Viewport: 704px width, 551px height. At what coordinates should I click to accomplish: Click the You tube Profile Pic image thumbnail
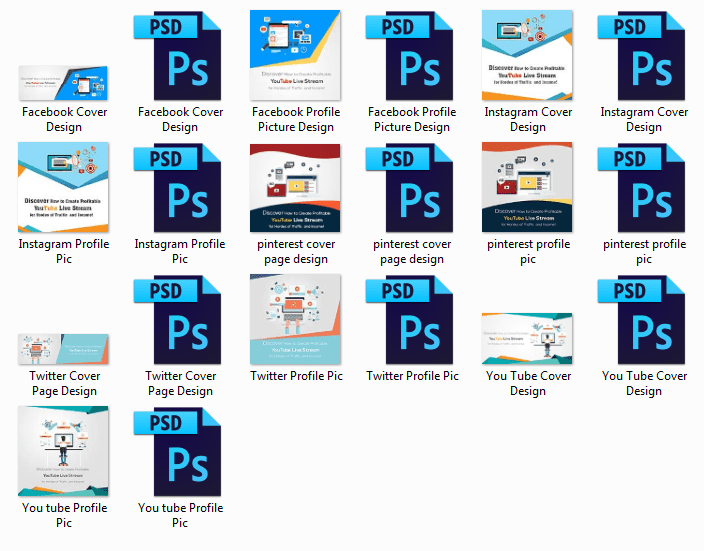coord(64,452)
